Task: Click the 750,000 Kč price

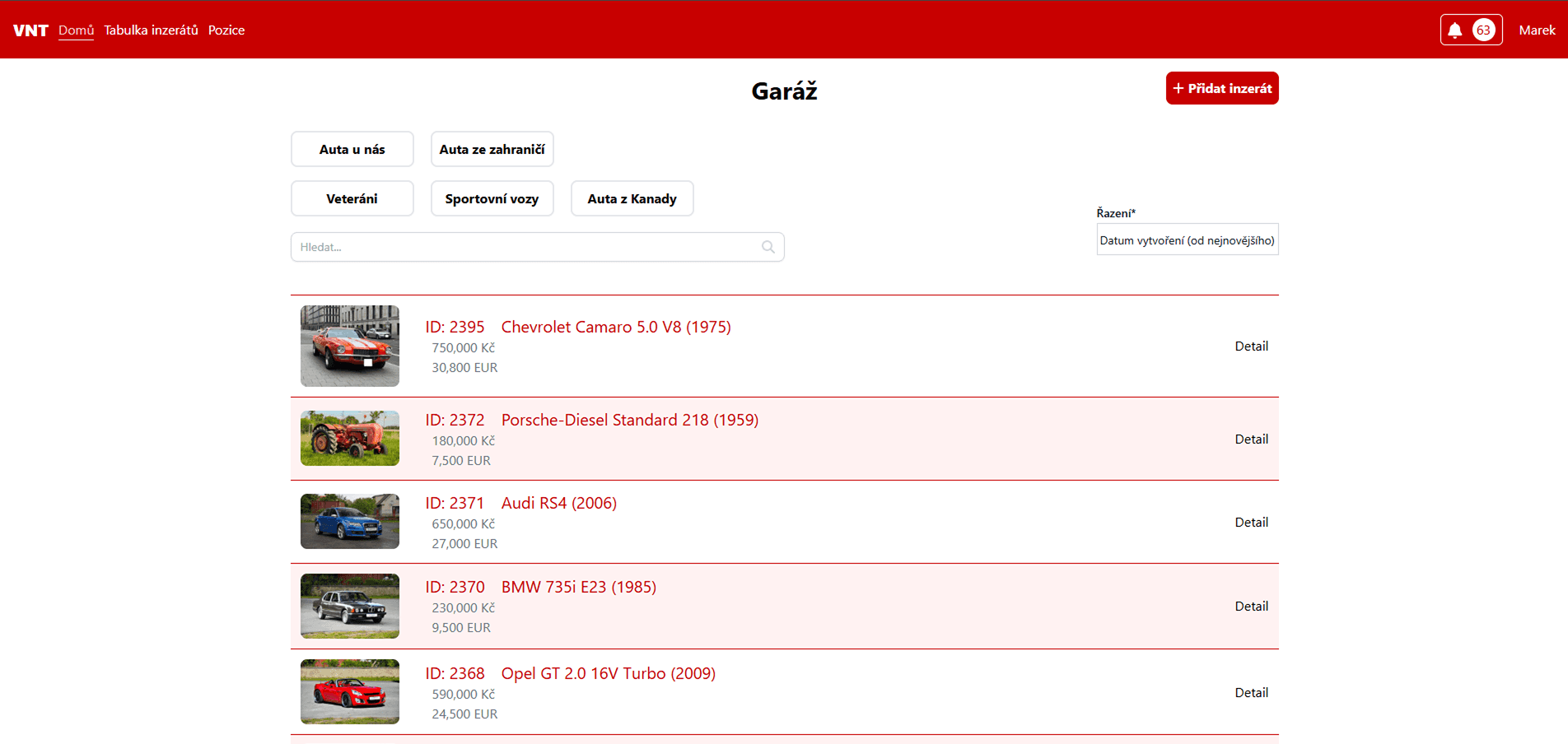Action: [x=464, y=348]
